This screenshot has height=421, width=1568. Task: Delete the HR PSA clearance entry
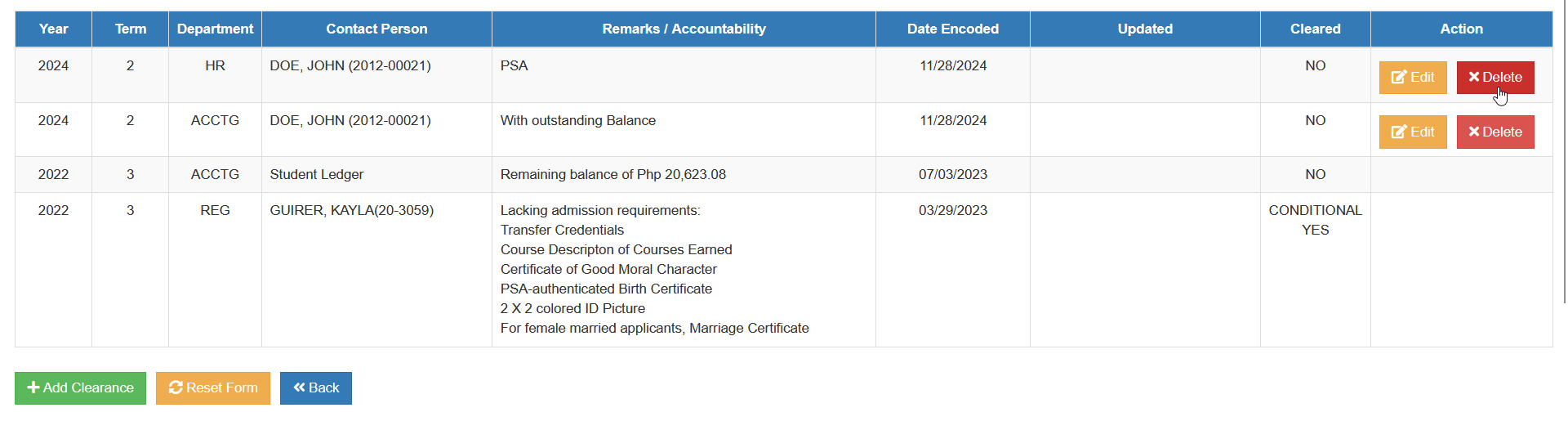point(1495,78)
